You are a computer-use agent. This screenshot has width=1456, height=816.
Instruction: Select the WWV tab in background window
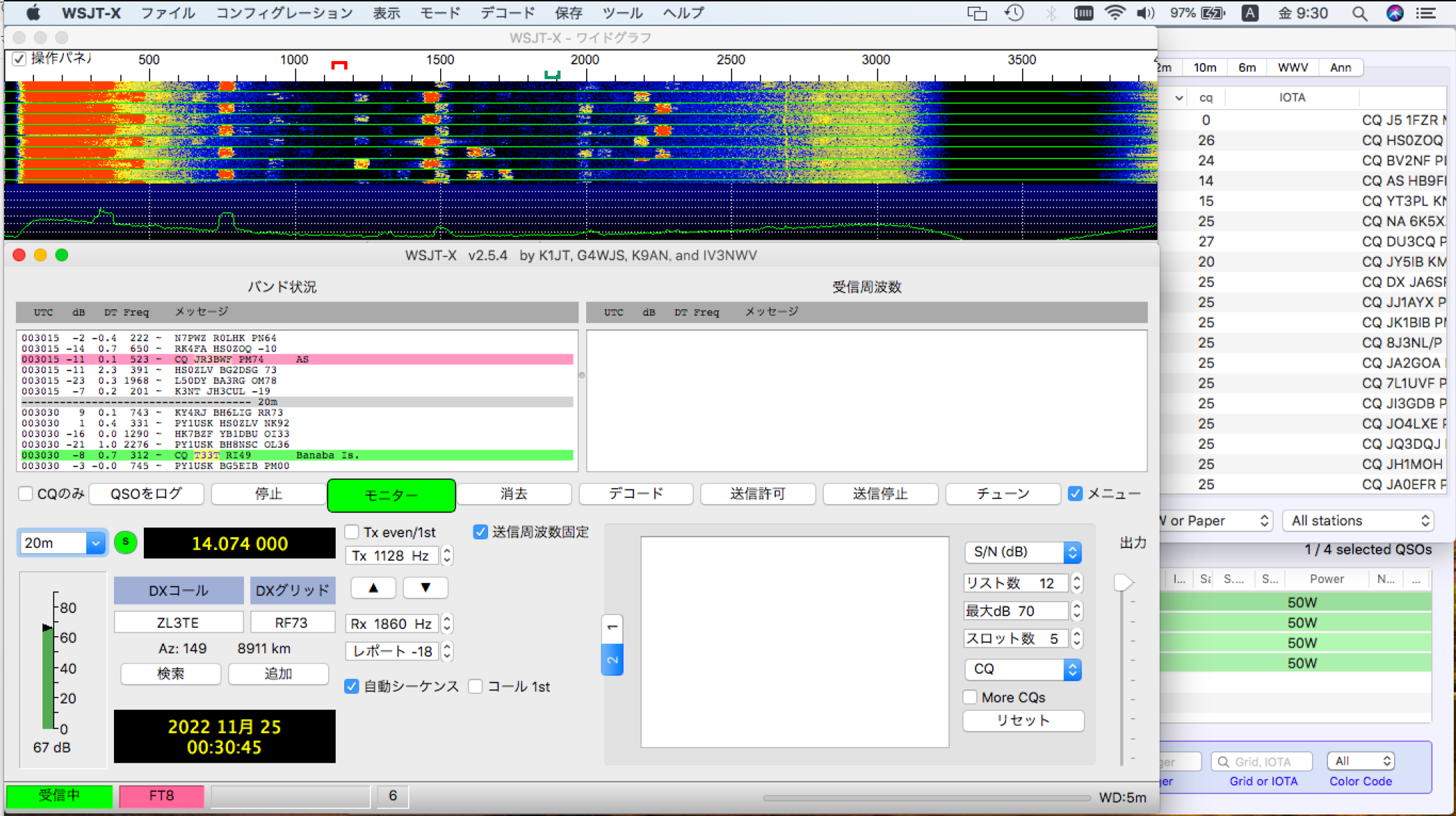tap(1293, 67)
